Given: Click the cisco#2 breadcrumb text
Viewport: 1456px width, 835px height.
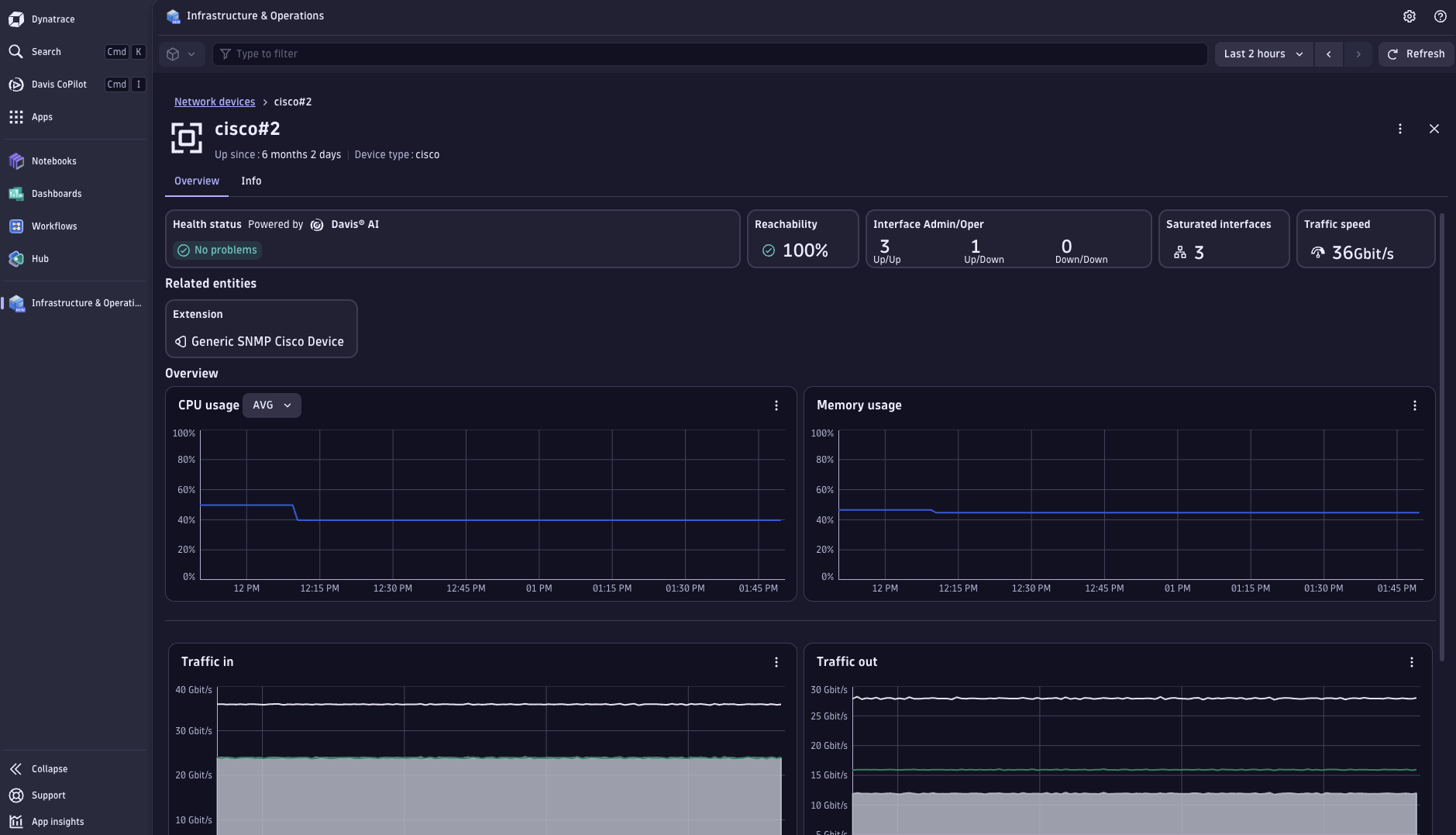Looking at the screenshot, I should click(x=293, y=102).
